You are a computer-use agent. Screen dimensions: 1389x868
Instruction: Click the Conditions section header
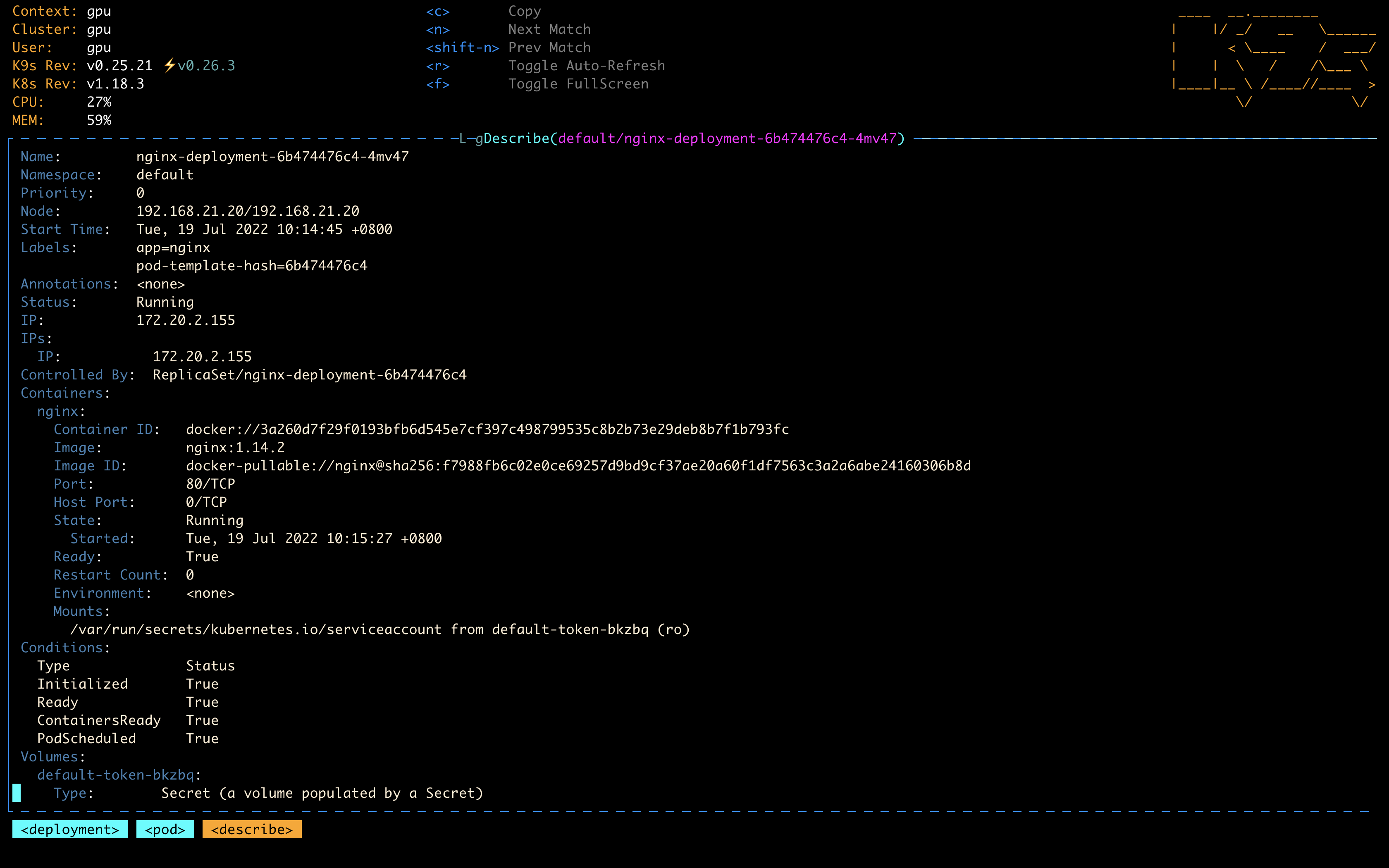(x=65, y=648)
